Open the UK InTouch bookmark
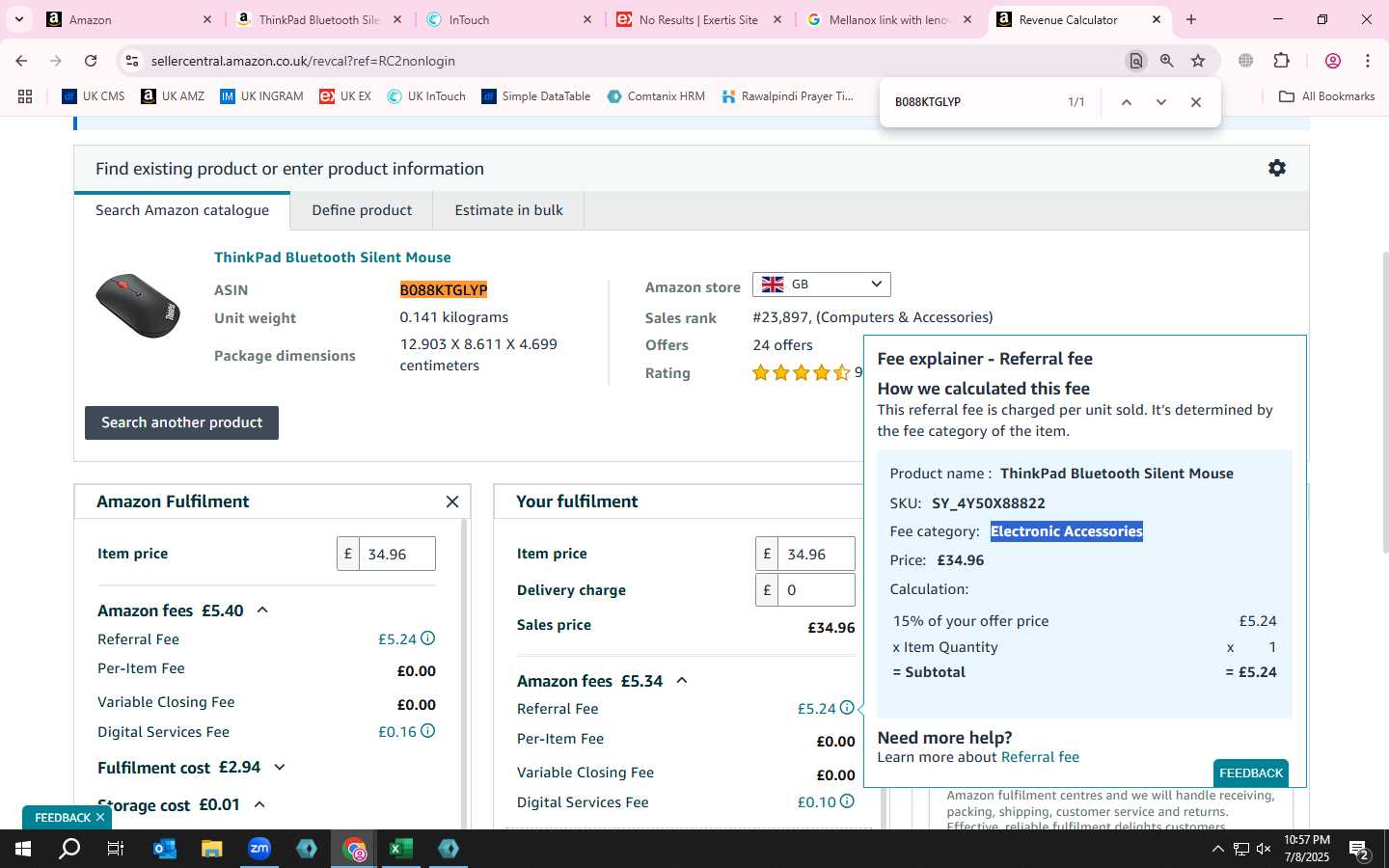The width and height of the screenshot is (1389, 868). coord(426,96)
